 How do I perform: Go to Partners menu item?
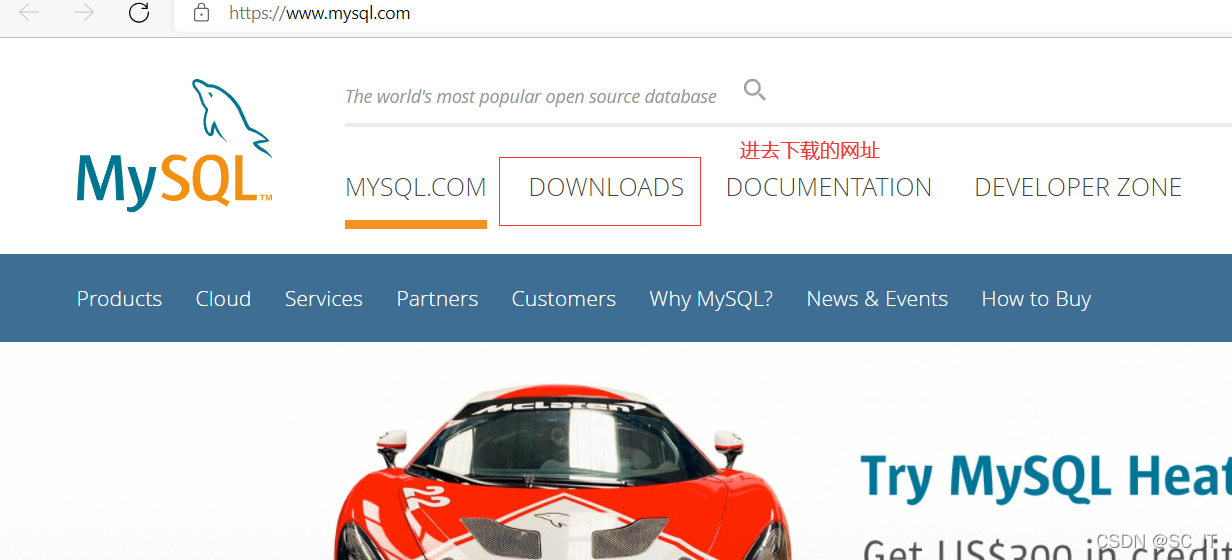(437, 299)
